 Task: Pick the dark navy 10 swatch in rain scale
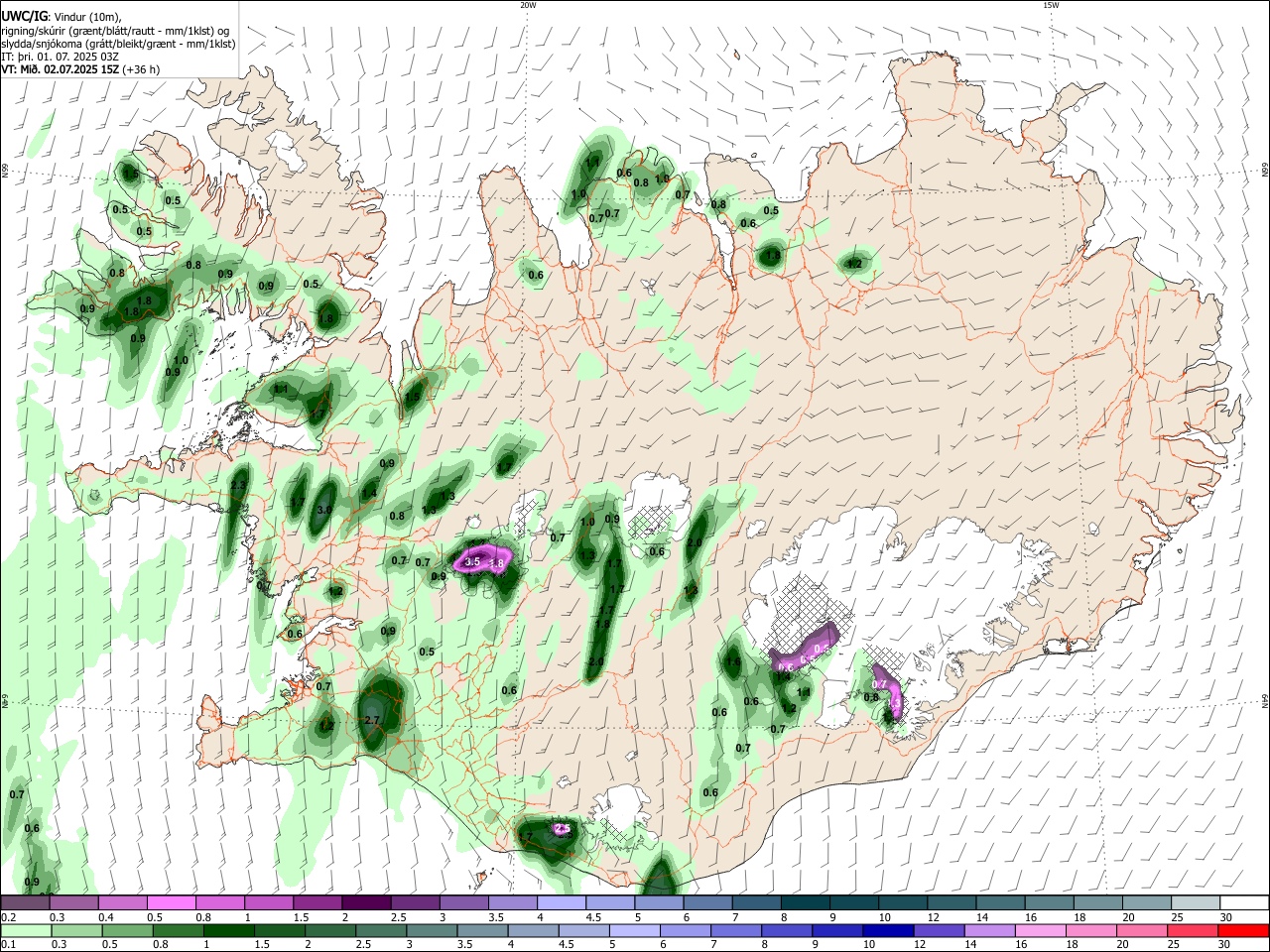click(x=886, y=930)
